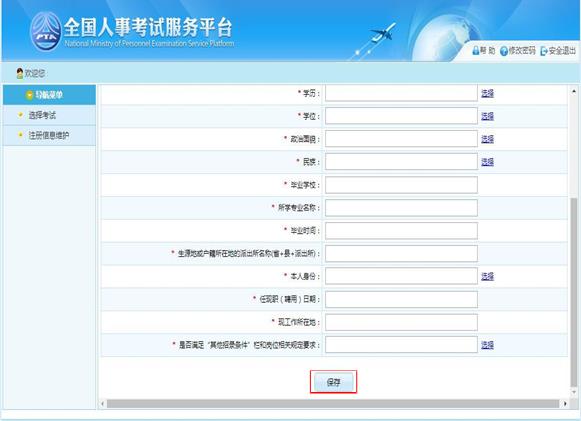Open 选择 picker for 本人身份

coord(487,276)
